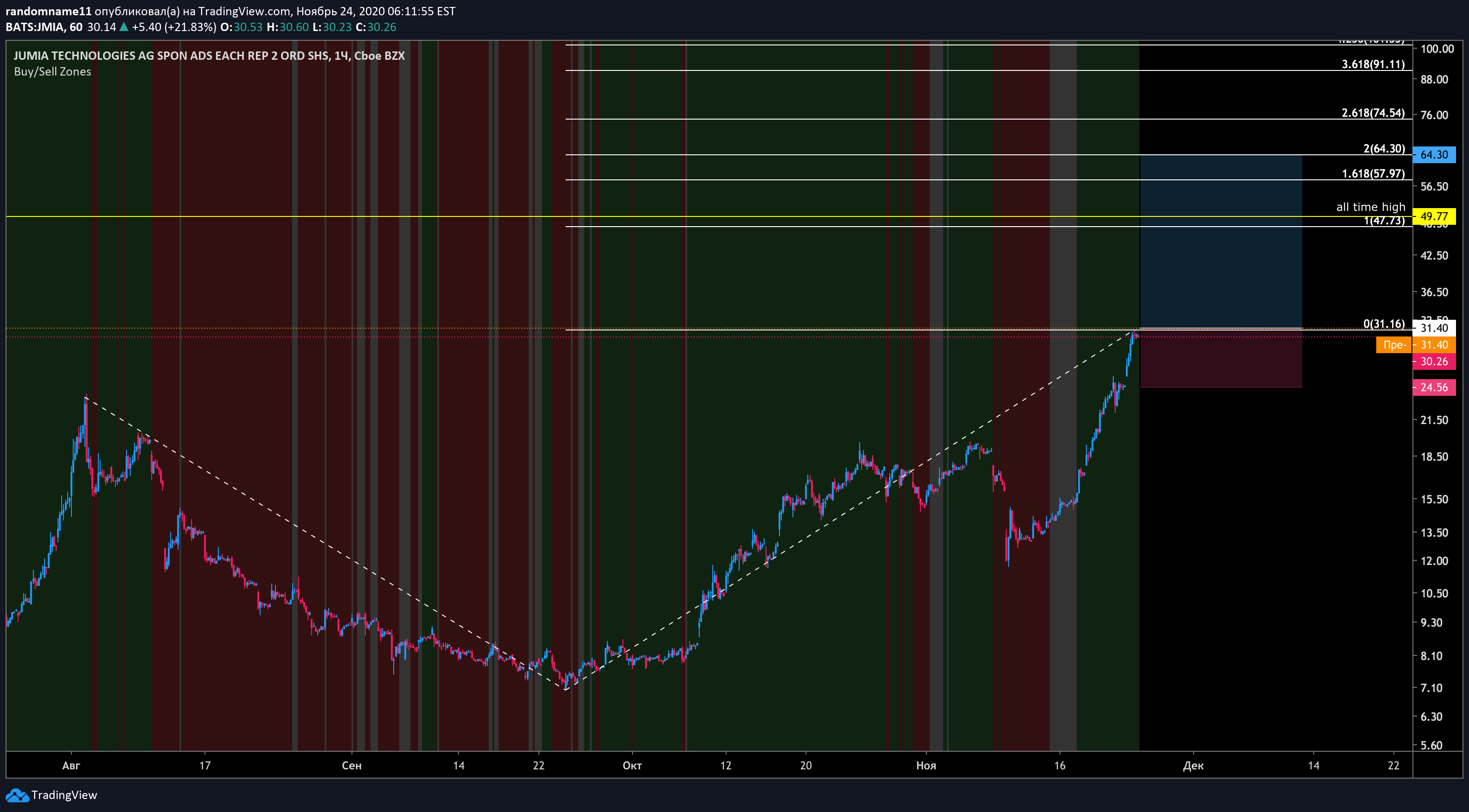Click the Buy/Sell Zones indicator label
Screen dimensions: 1469x812
52,72
